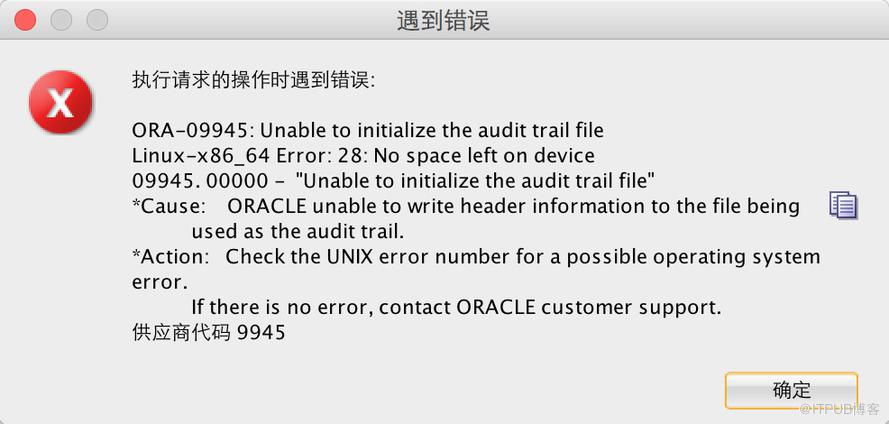Click the *Cause: label
Image resolution: width=889 pixels, height=424 pixels.
[x=169, y=206]
